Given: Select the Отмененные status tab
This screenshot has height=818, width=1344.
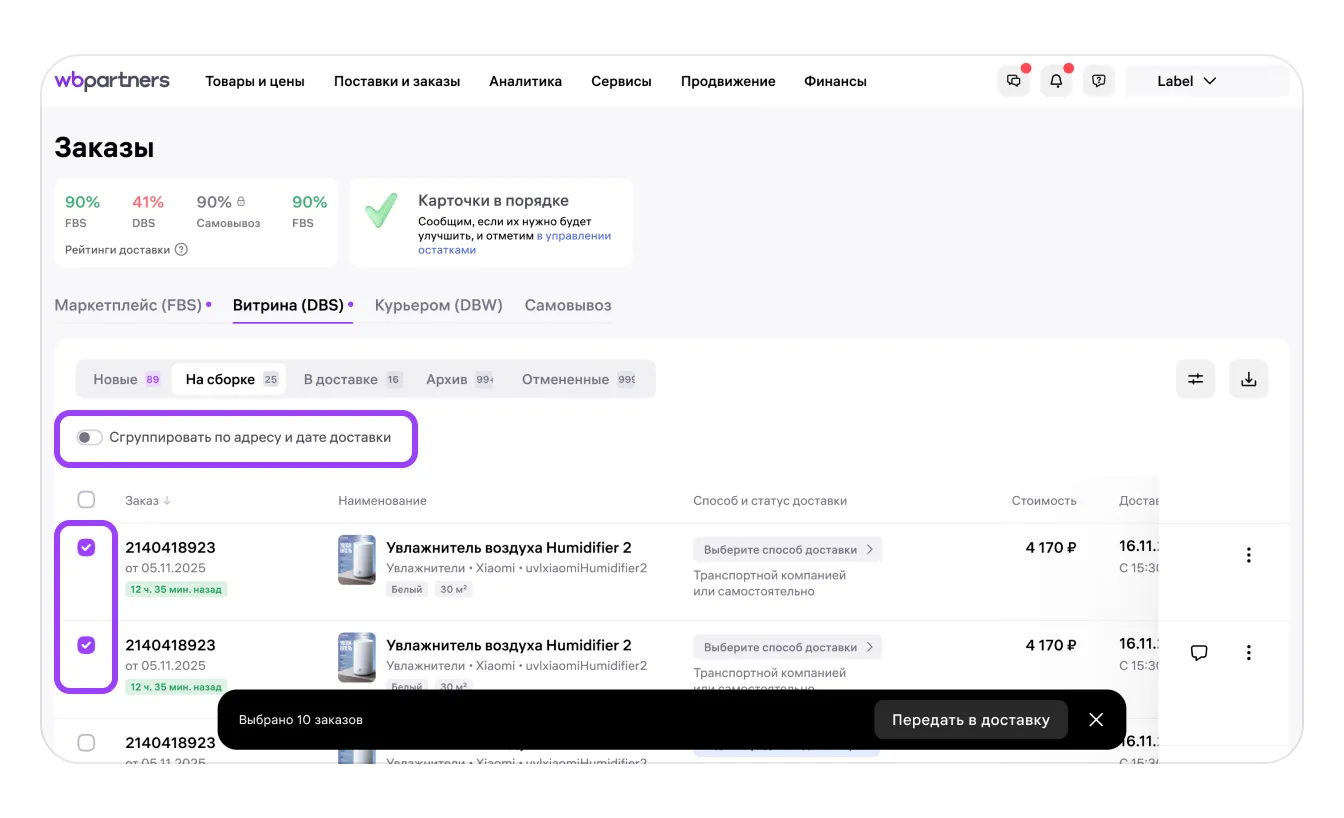Looking at the screenshot, I should [x=579, y=379].
